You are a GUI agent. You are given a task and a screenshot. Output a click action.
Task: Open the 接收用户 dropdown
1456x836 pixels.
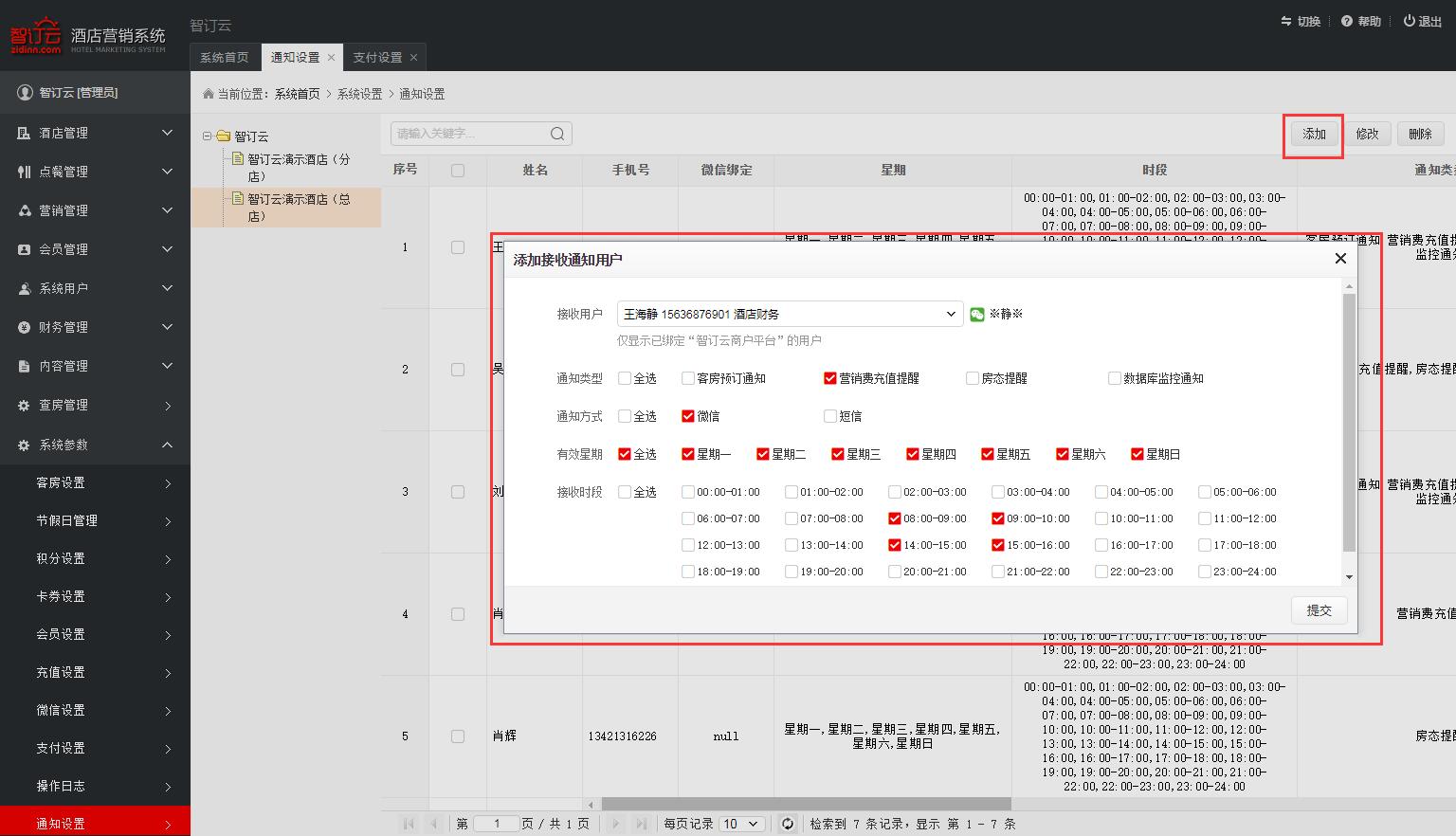[790, 314]
